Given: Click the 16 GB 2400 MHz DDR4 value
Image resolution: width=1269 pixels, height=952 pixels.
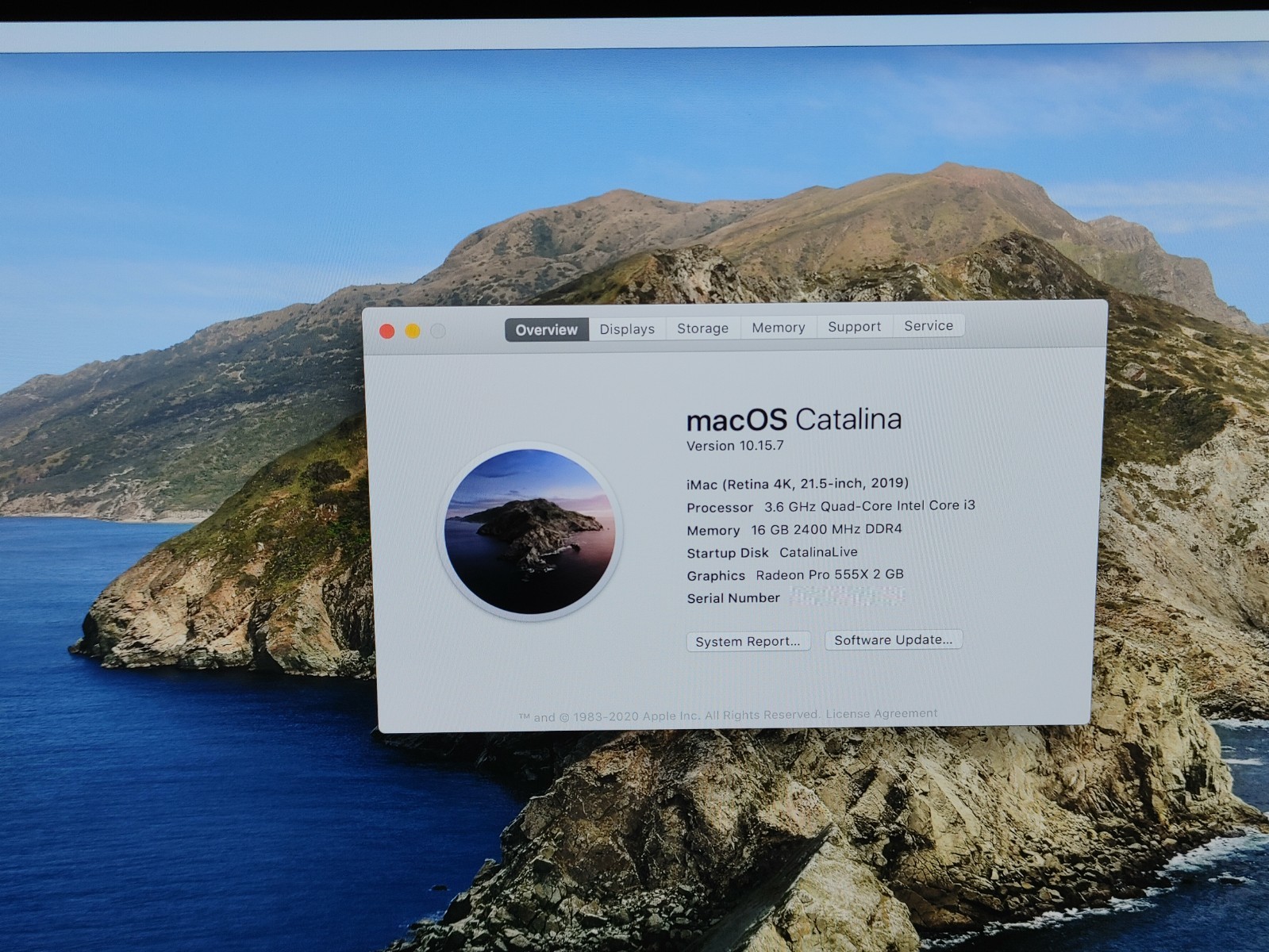Looking at the screenshot, I should (x=826, y=529).
